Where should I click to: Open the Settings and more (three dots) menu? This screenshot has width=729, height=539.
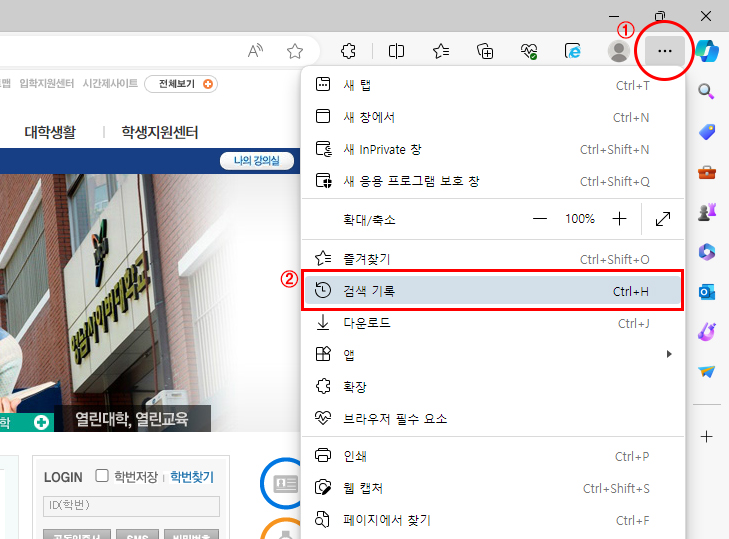[x=664, y=51]
